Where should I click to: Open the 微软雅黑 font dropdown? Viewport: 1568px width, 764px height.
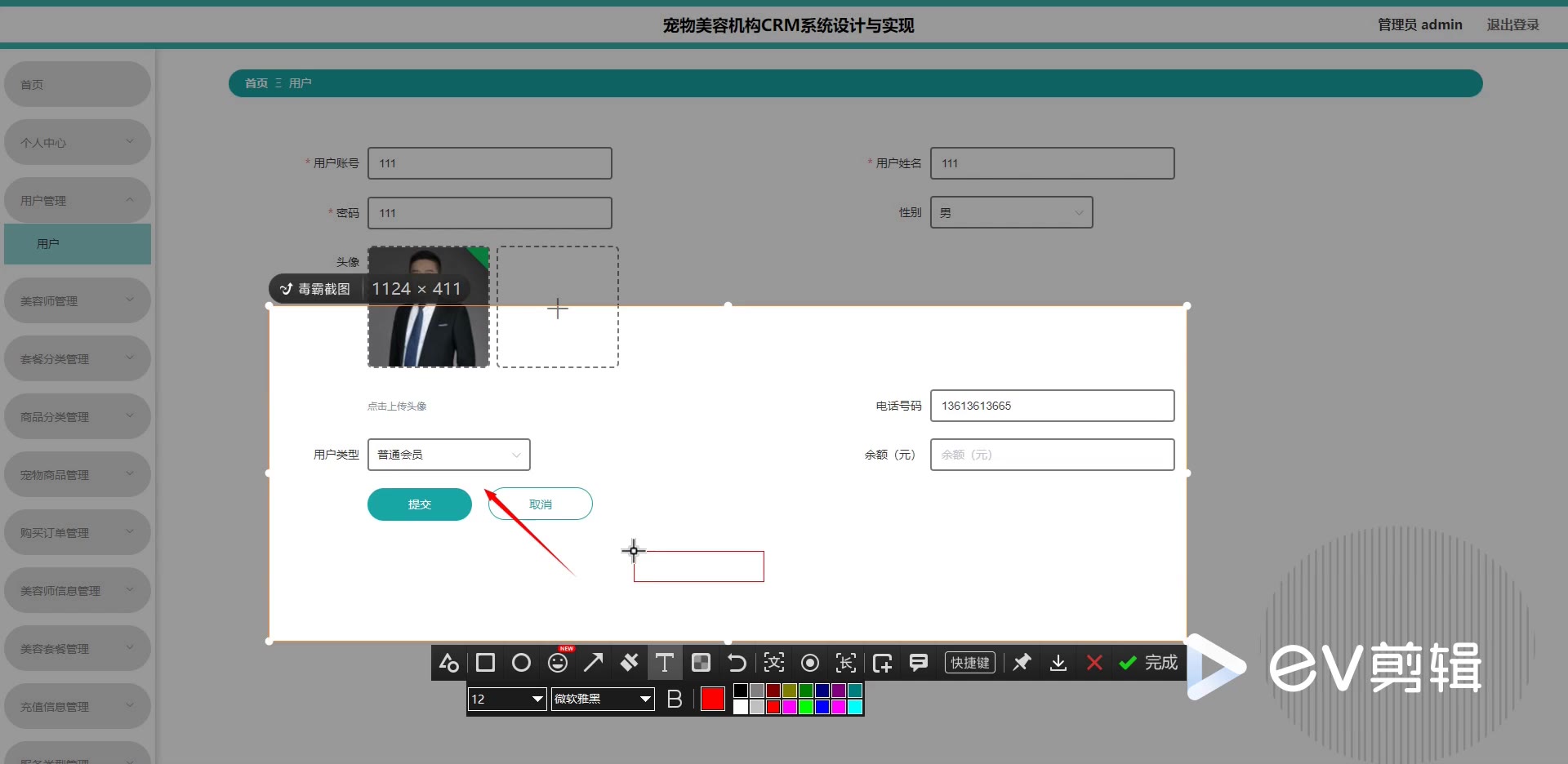(603, 700)
